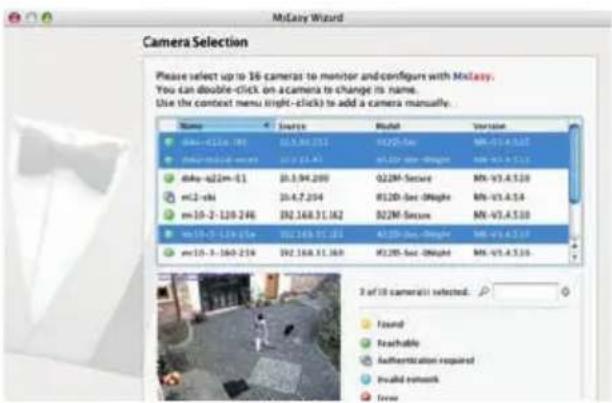
Task: Click the Q22M-Secure model cell
Action: [x=404, y=178]
